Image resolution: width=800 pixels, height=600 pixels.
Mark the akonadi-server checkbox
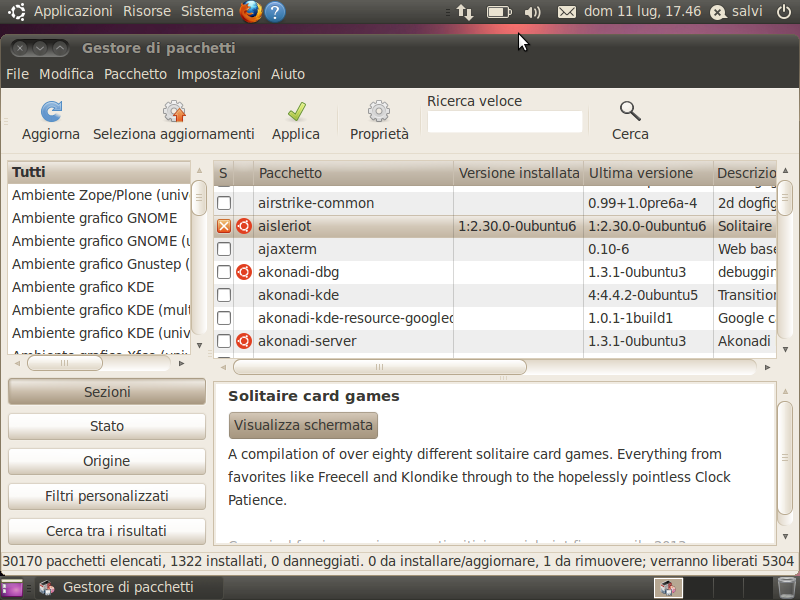pyautogui.click(x=224, y=341)
